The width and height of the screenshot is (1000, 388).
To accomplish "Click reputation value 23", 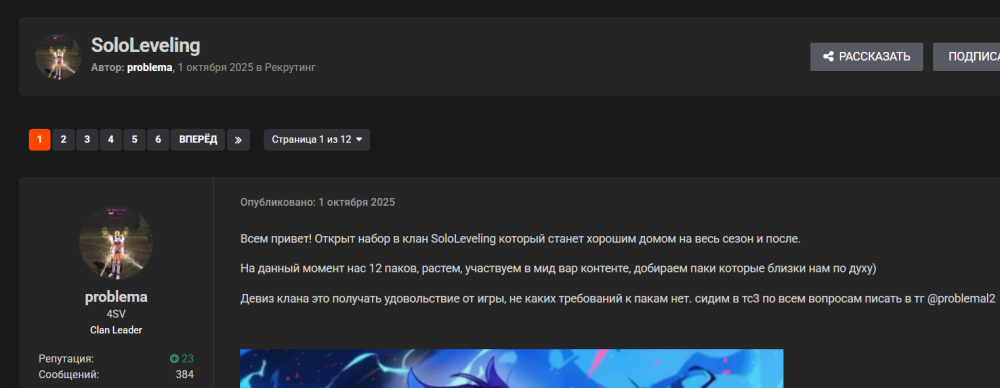I will point(188,359).
